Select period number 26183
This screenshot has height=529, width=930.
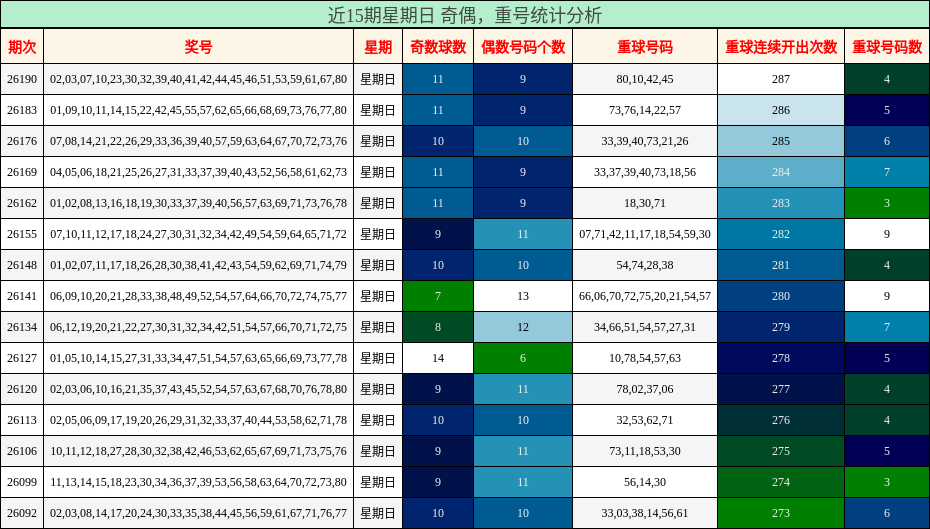point(22,110)
